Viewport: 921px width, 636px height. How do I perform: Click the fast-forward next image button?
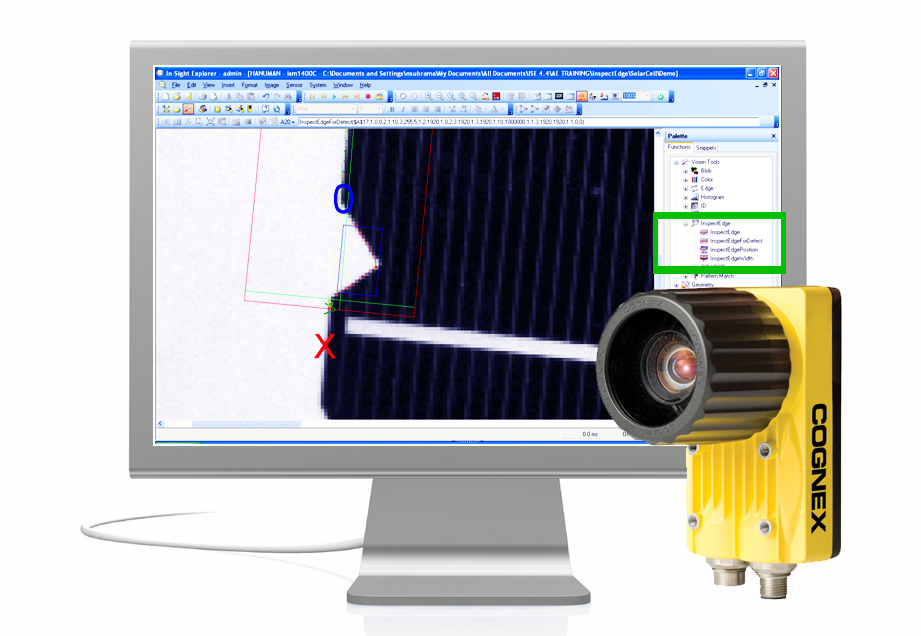tap(345, 96)
